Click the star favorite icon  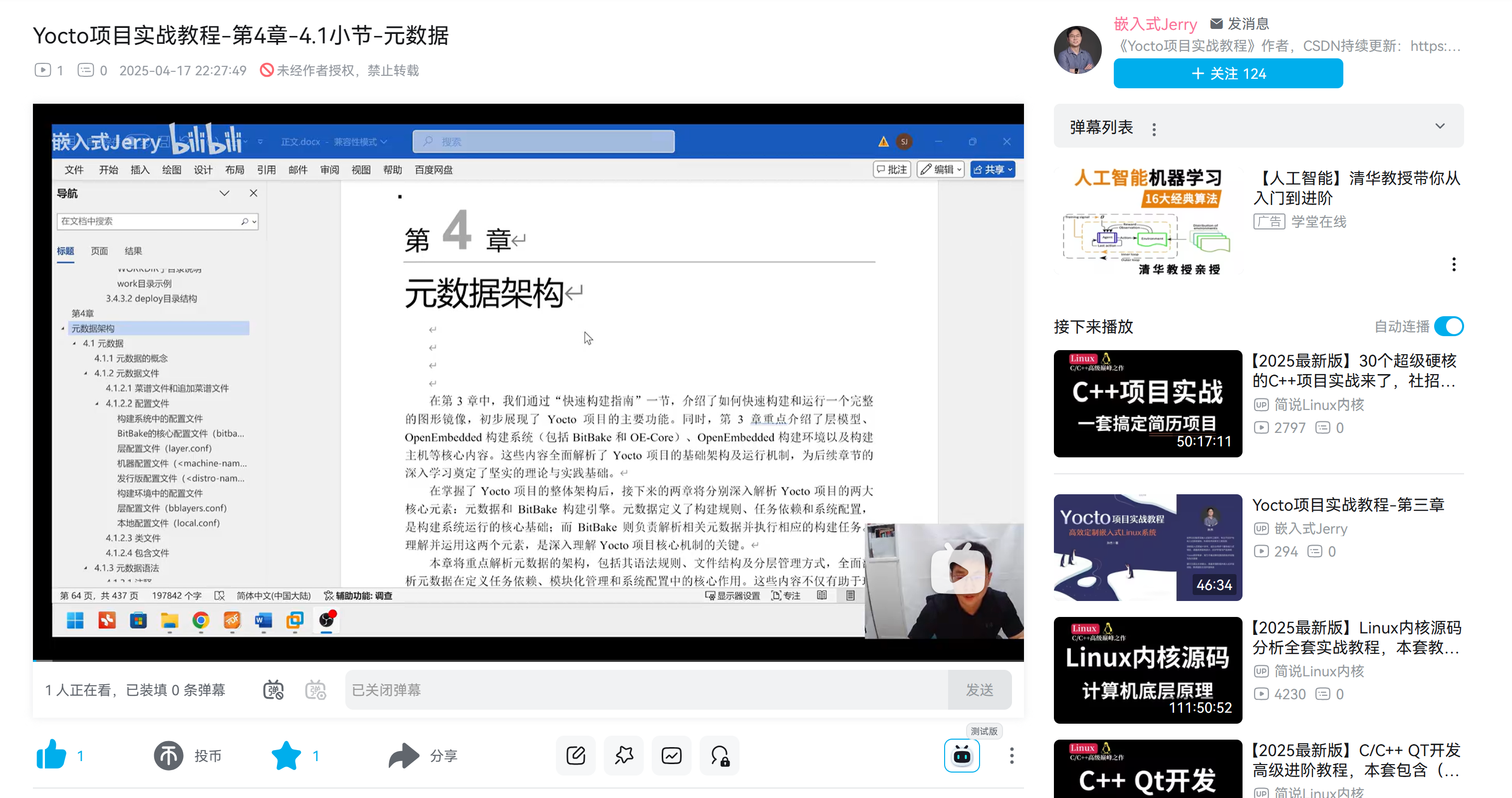coord(286,755)
